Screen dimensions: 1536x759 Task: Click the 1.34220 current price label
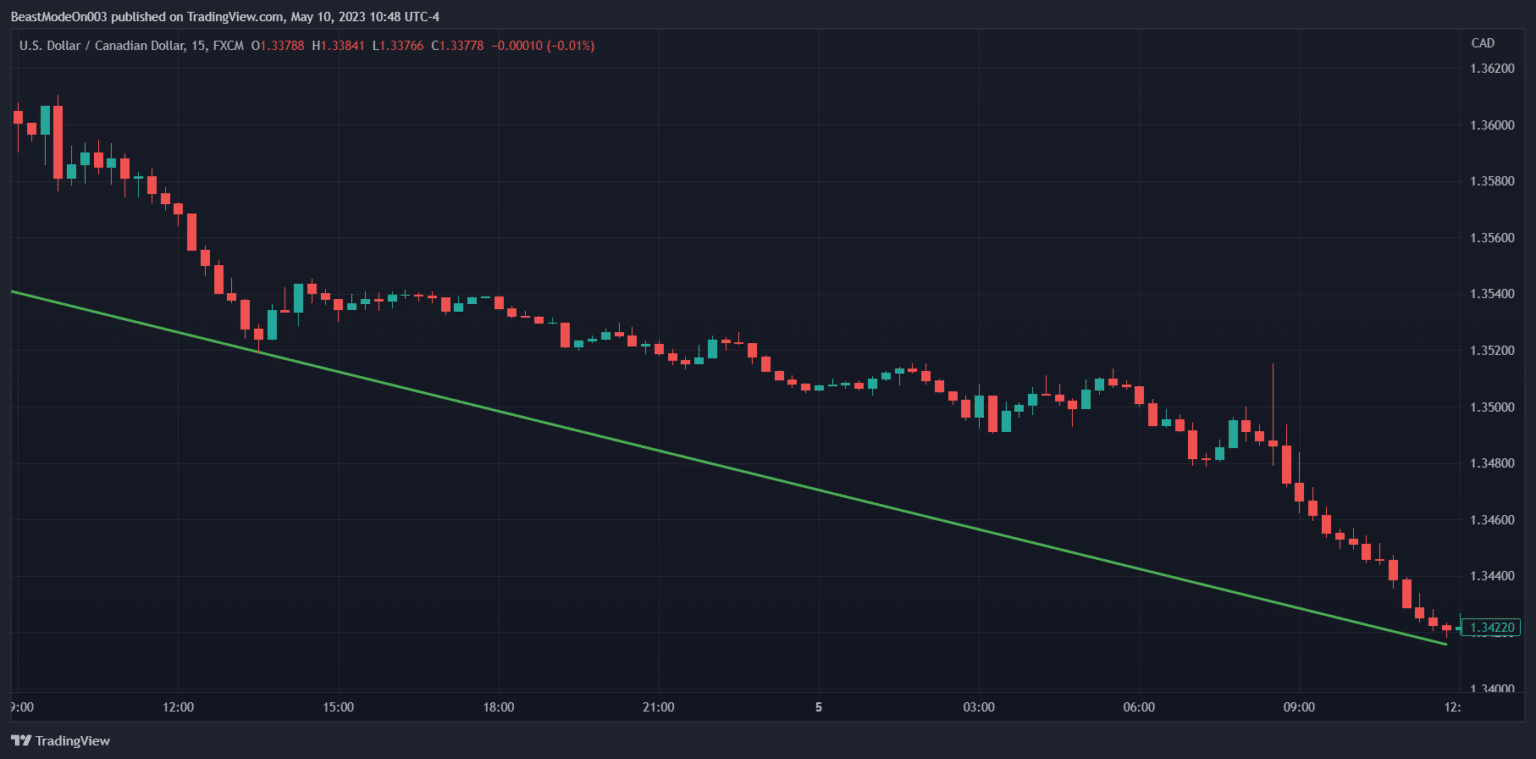click(1491, 628)
